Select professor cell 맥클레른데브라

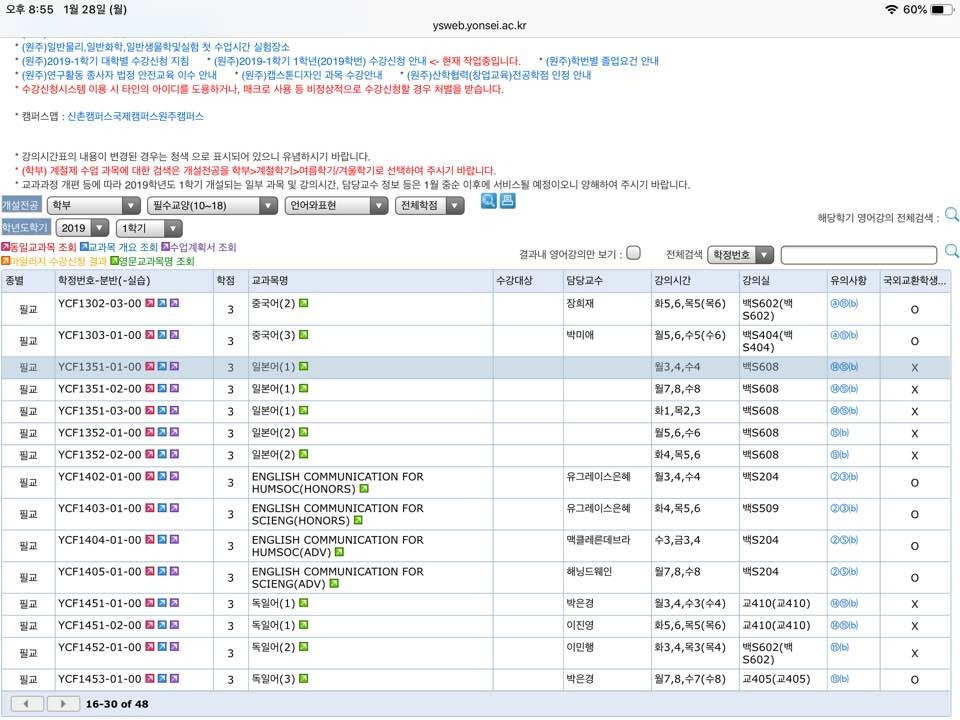[598, 540]
